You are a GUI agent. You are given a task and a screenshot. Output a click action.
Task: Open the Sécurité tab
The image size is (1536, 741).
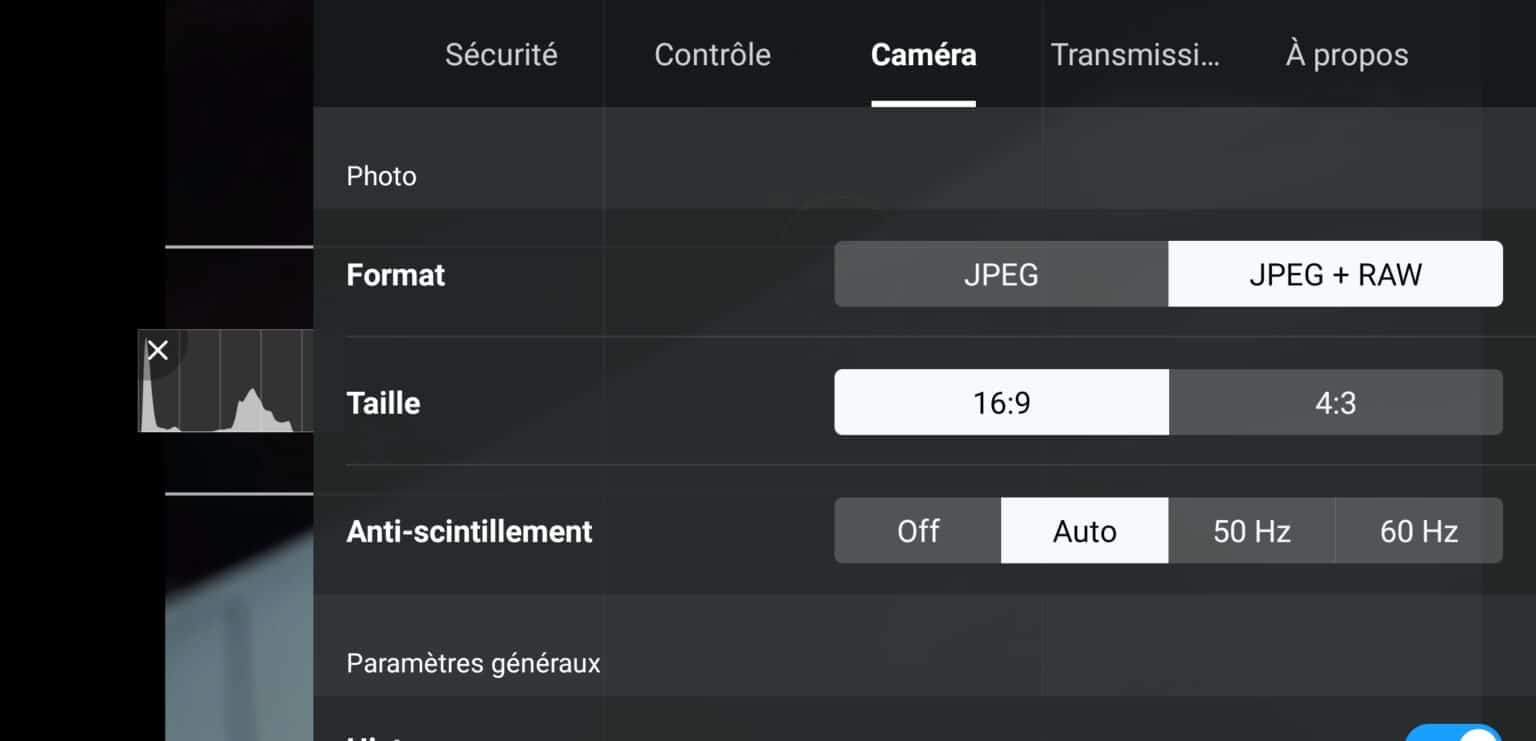point(501,55)
